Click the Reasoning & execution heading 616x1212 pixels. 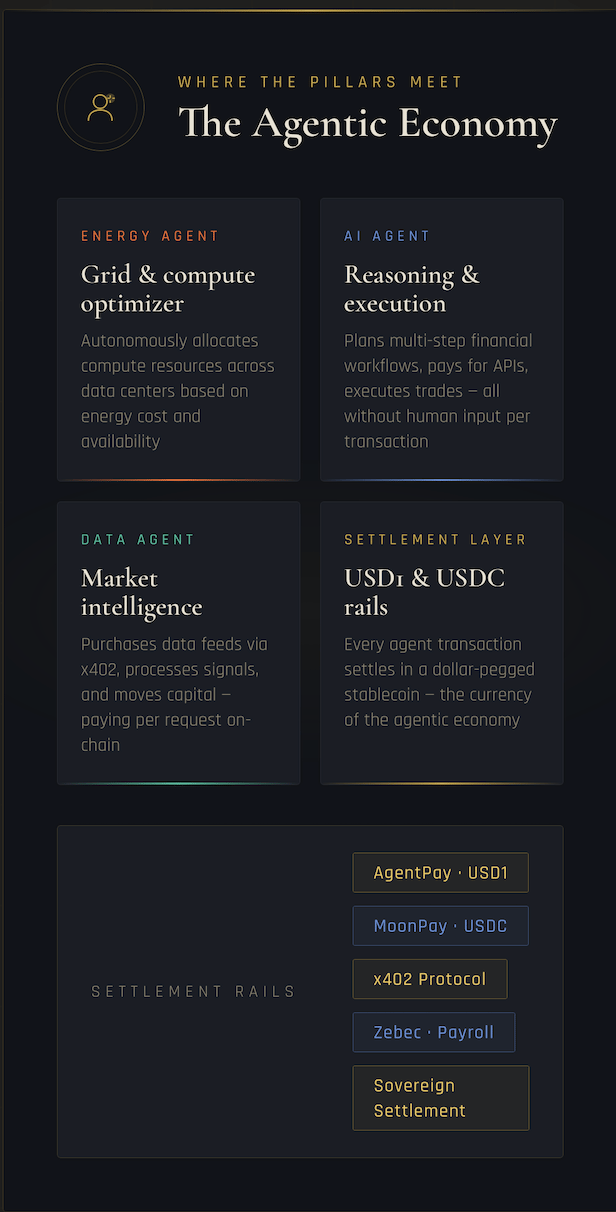click(412, 289)
